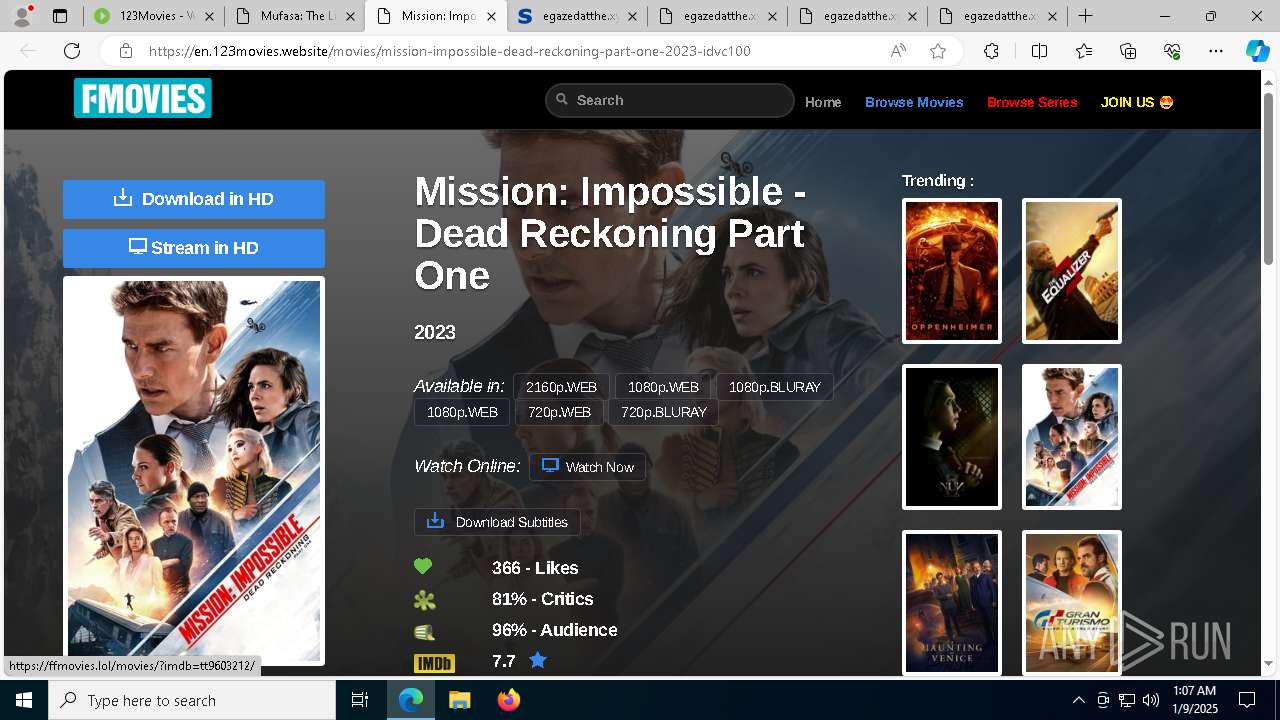Refresh the page with the reload icon
Viewport: 1280px width, 720px height.
[72, 51]
